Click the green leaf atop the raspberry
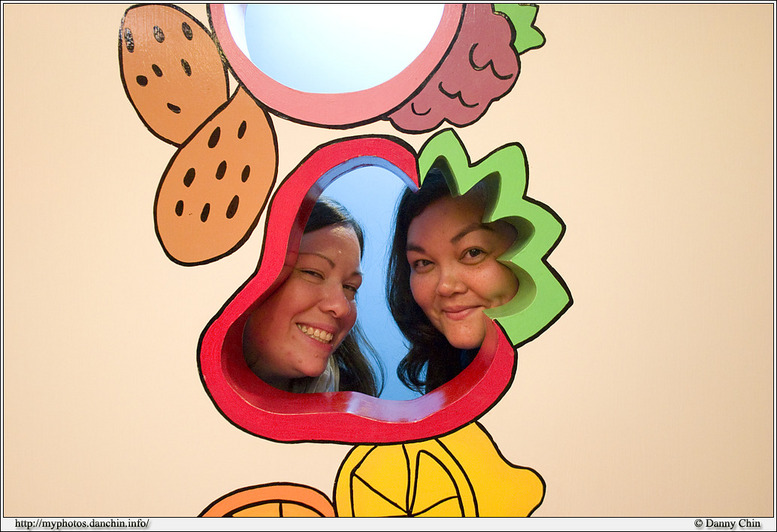Screen dimensions: 777x532 click(x=522, y=25)
